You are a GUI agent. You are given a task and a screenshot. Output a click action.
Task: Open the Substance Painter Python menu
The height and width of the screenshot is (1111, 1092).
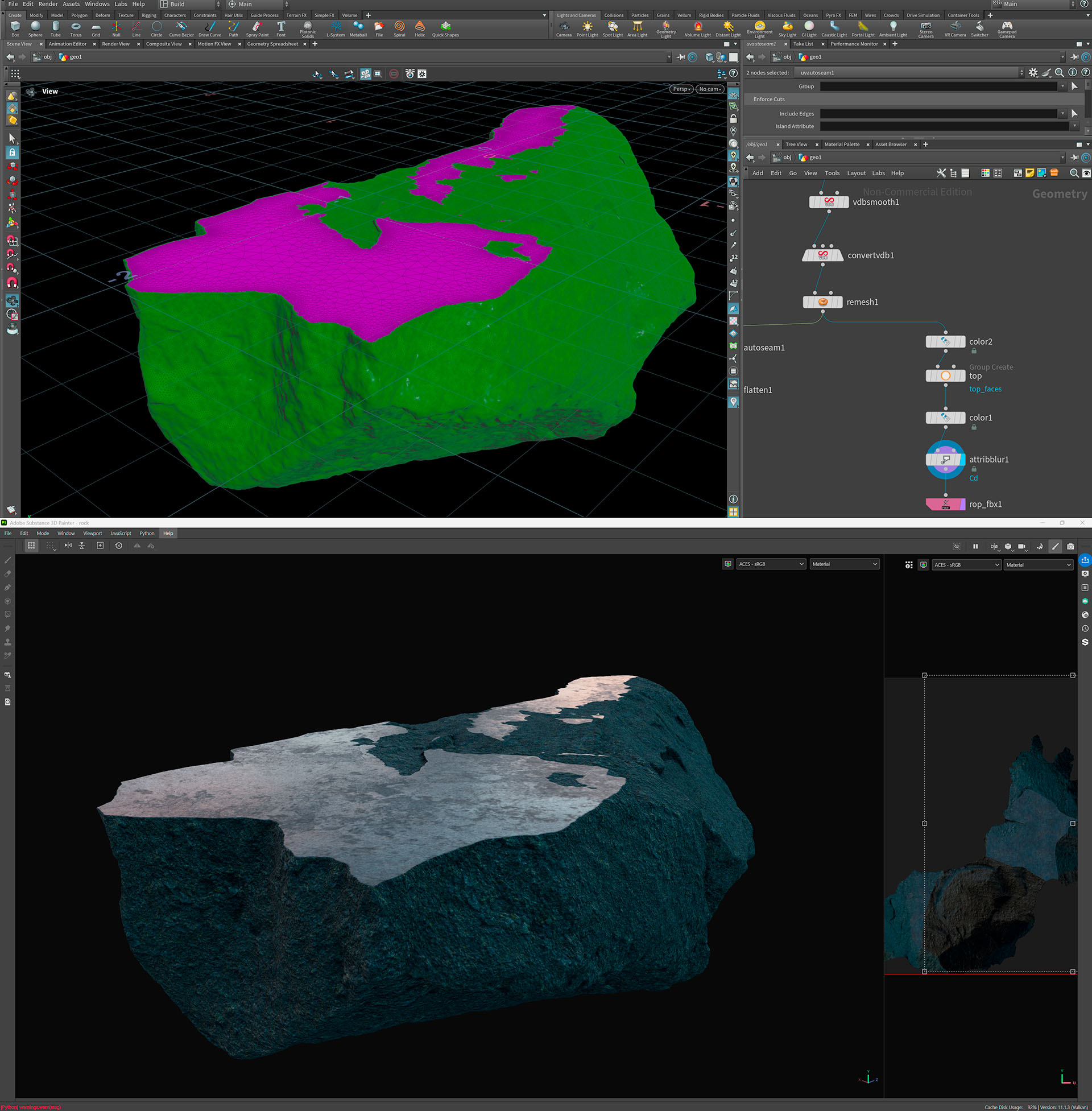coord(147,534)
